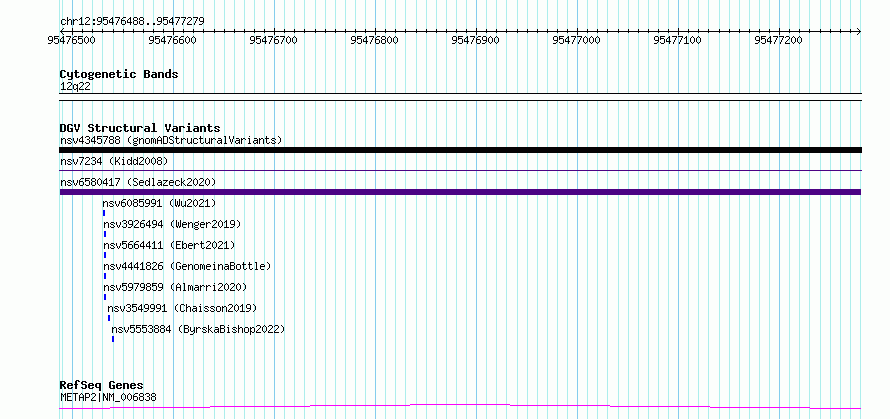890x419 pixels.
Task: Click ruler tick label 95477200
Action: click(779, 40)
